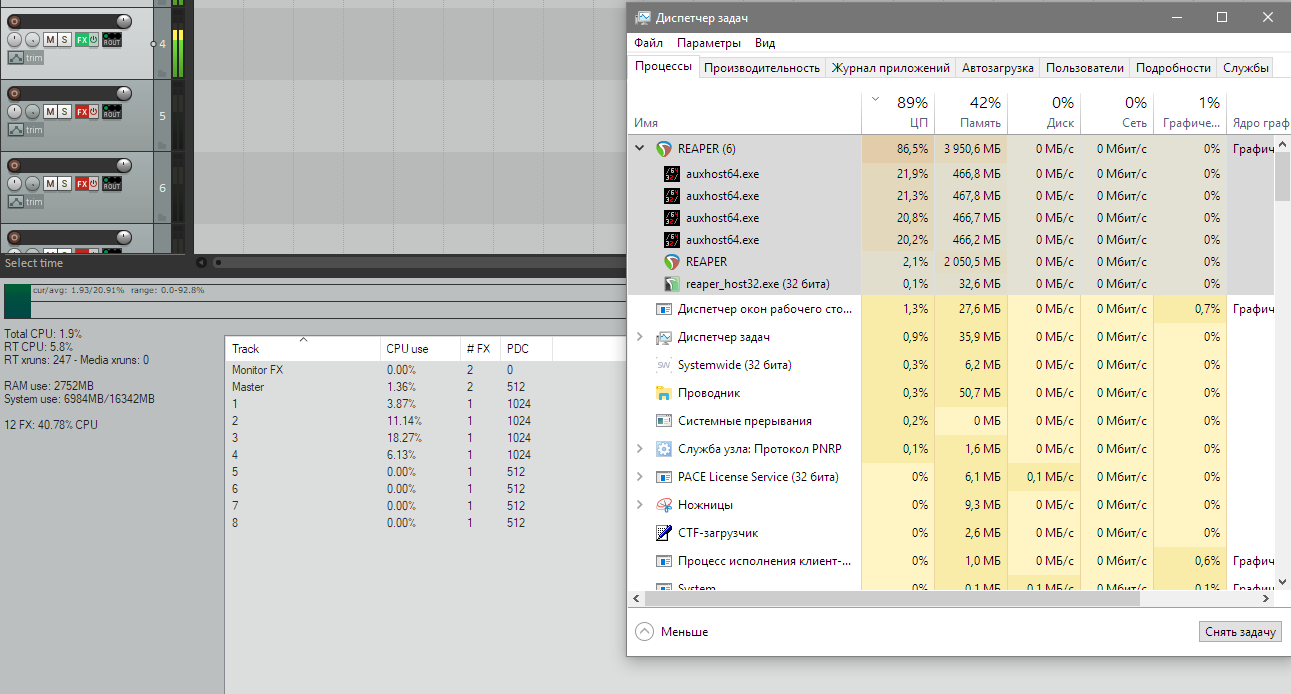Screen dimensions: 1291x694
Task: Switch to Производительность tab
Action: 762,68
